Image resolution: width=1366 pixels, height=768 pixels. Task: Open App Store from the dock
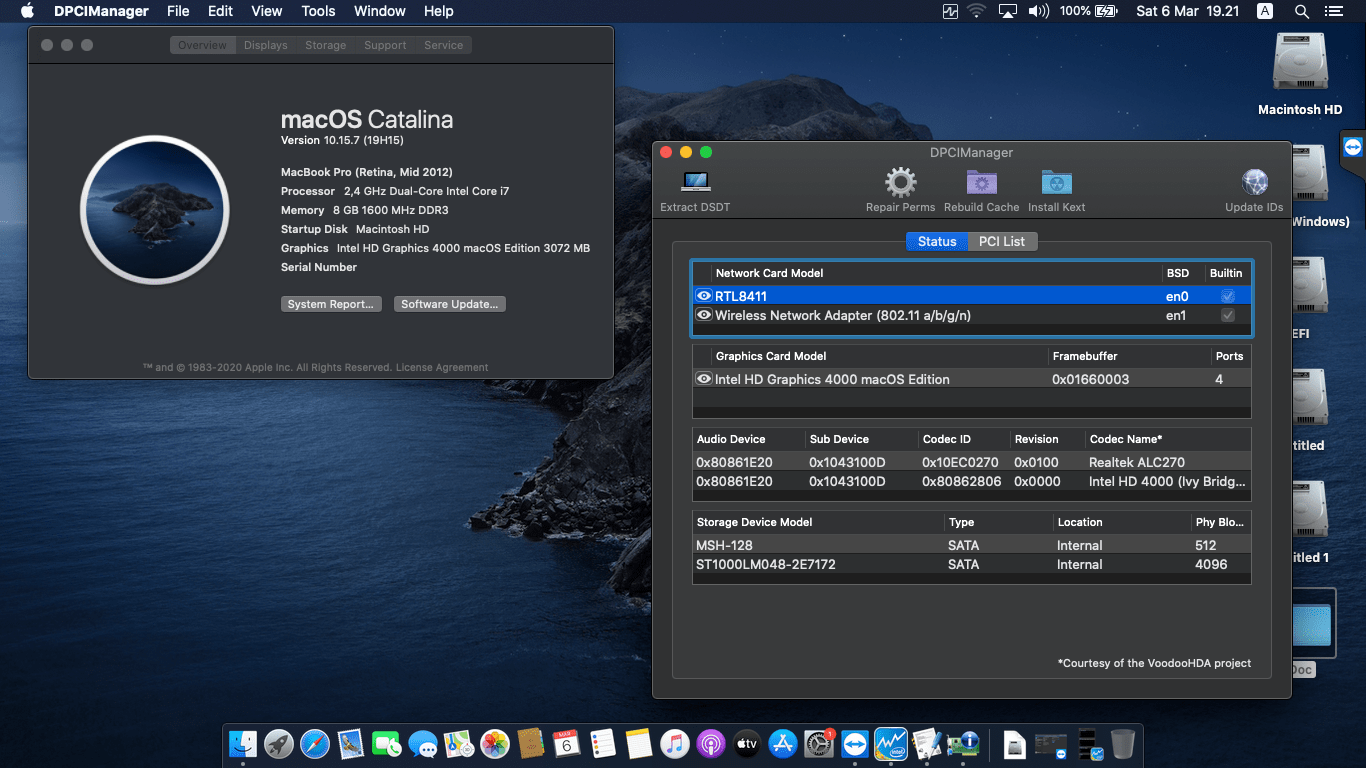(x=783, y=743)
